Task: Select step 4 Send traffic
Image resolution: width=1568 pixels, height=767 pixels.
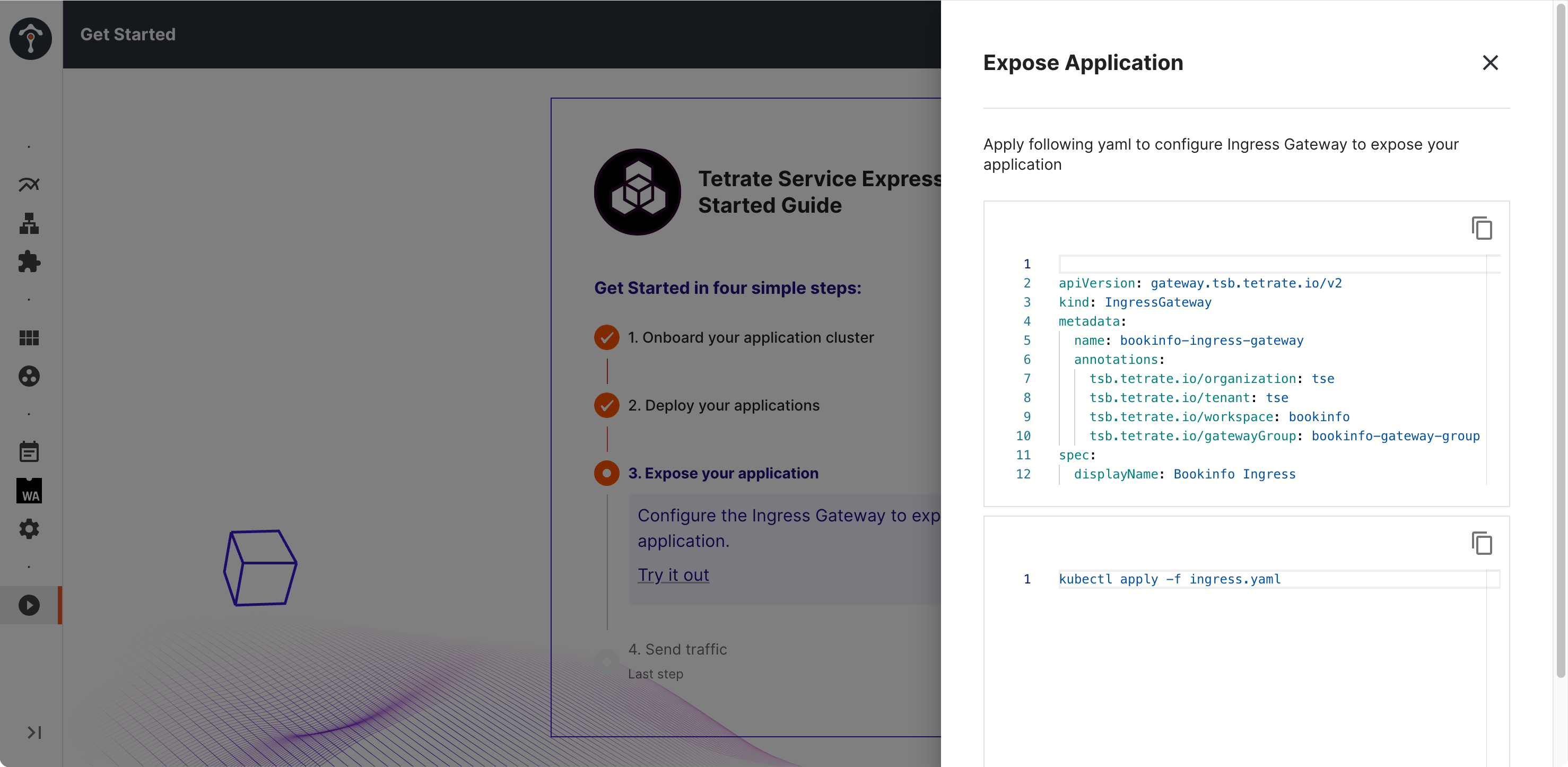Action: click(677, 650)
